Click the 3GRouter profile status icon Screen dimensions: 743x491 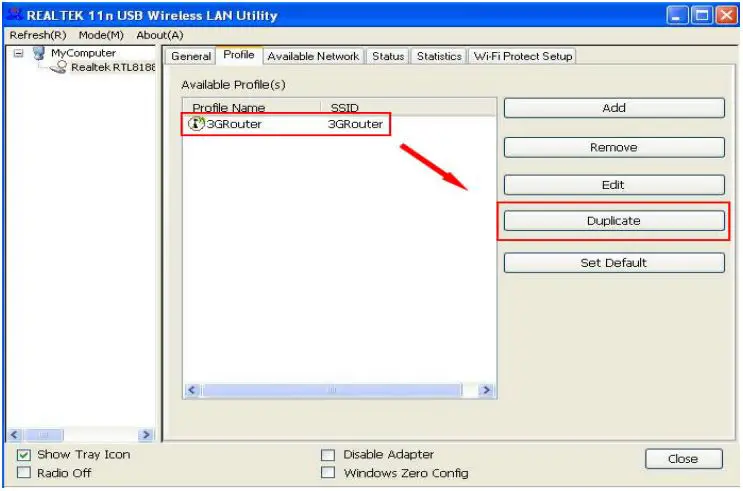pos(196,124)
